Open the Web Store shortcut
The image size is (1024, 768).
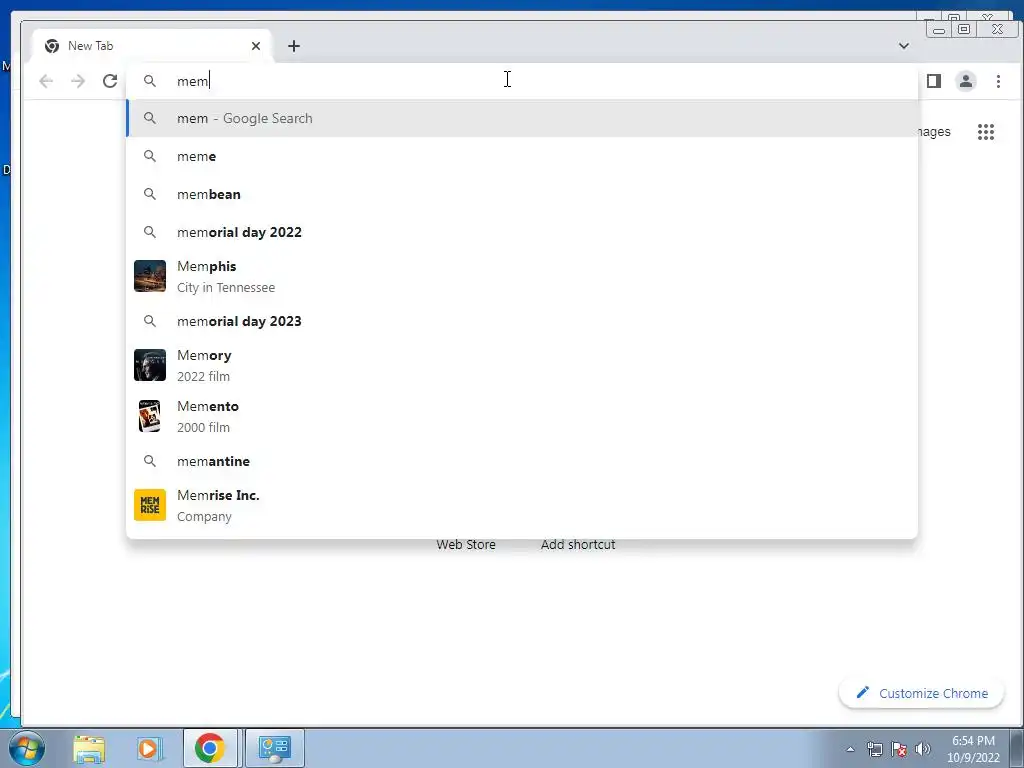(x=466, y=545)
